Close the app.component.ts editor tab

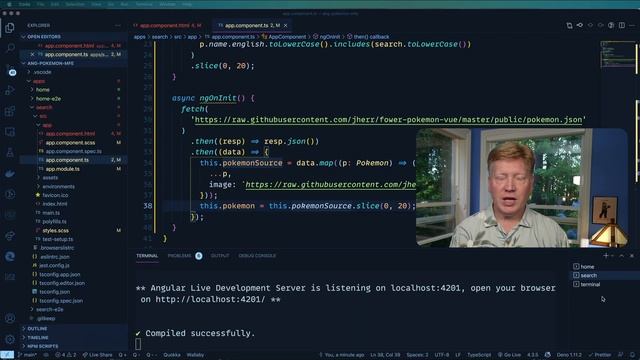pos(286,25)
